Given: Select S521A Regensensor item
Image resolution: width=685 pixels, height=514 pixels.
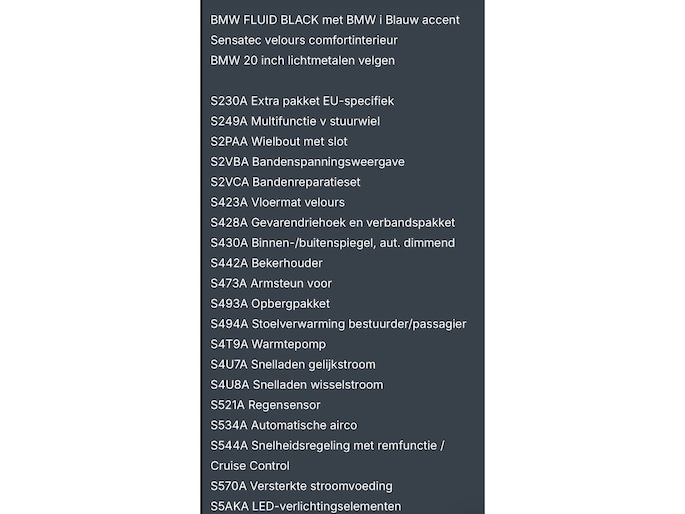Looking at the screenshot, I should click(265, 405).
